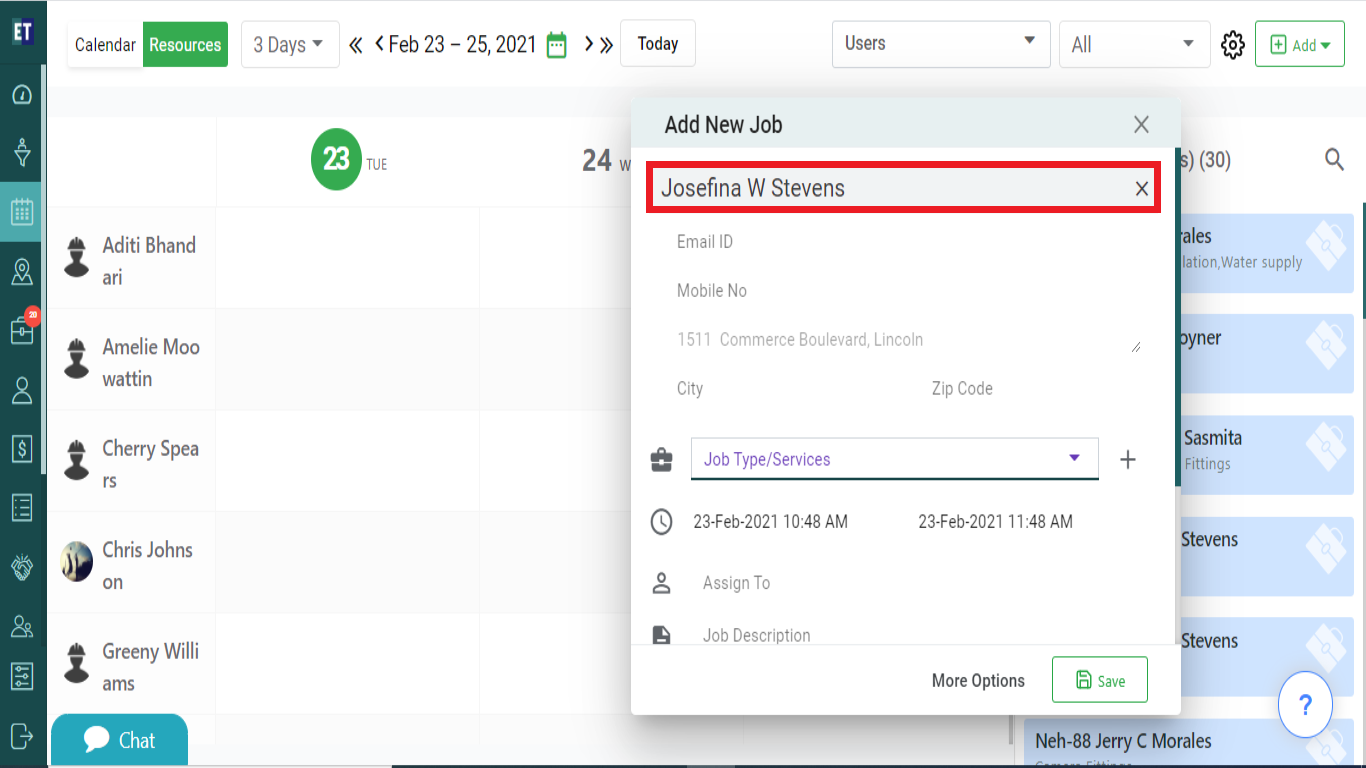Select resource Amelie Moowattin row
The image size is (1366, 768).
click(x=132, y=361)
